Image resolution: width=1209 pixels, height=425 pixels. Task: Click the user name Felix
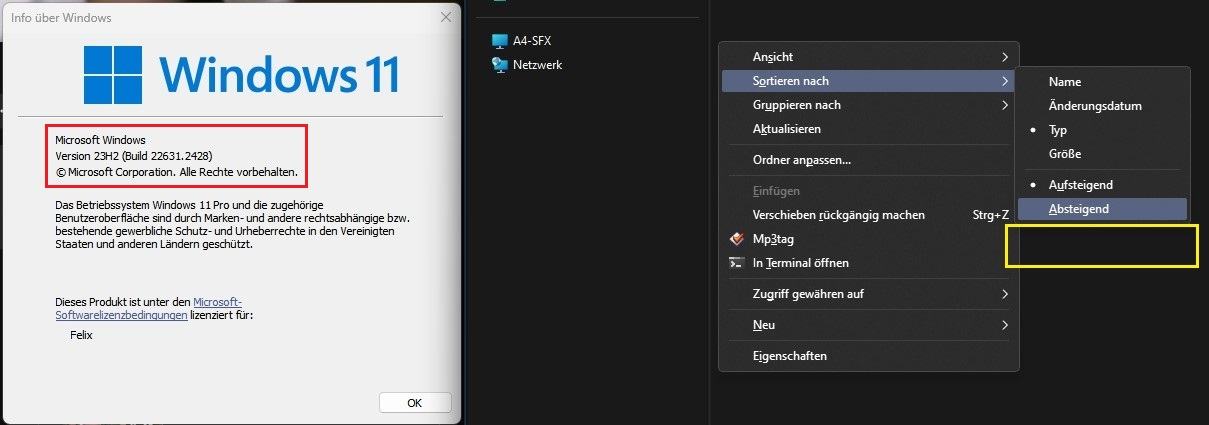81,336
